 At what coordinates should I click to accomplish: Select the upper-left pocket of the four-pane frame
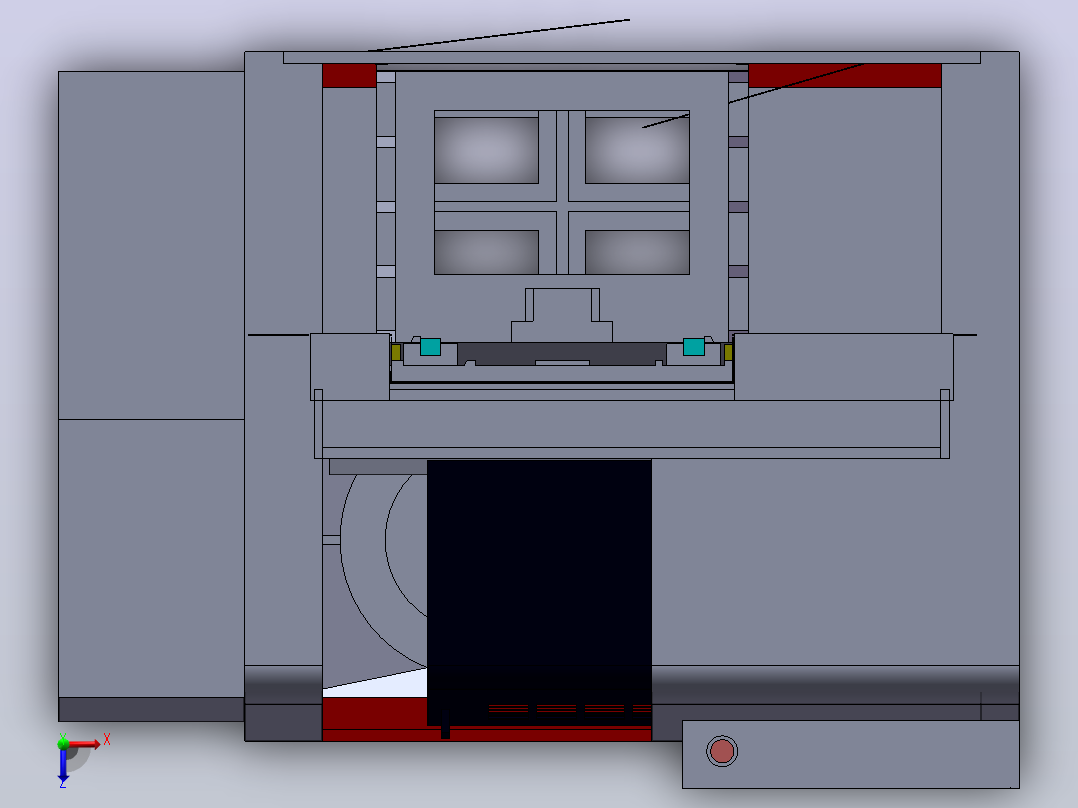coord(486,150)
